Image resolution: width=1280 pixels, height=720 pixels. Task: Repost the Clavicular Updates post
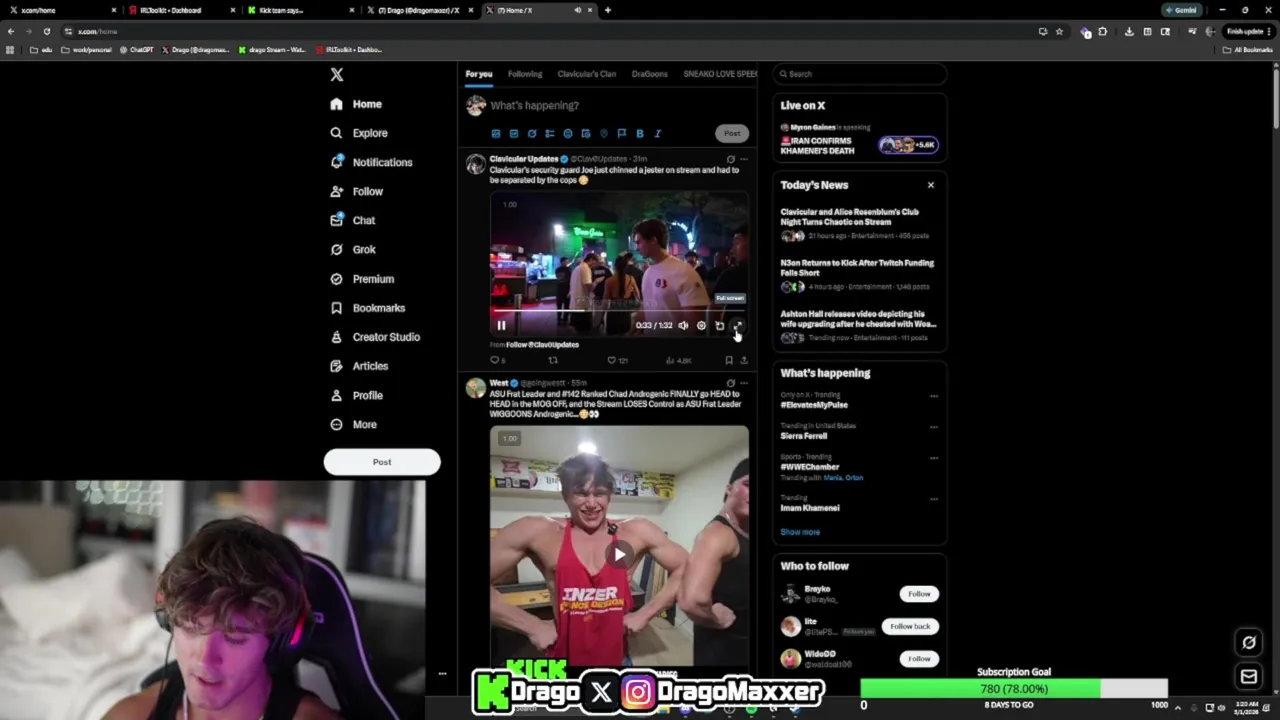(x=552, y=360)
